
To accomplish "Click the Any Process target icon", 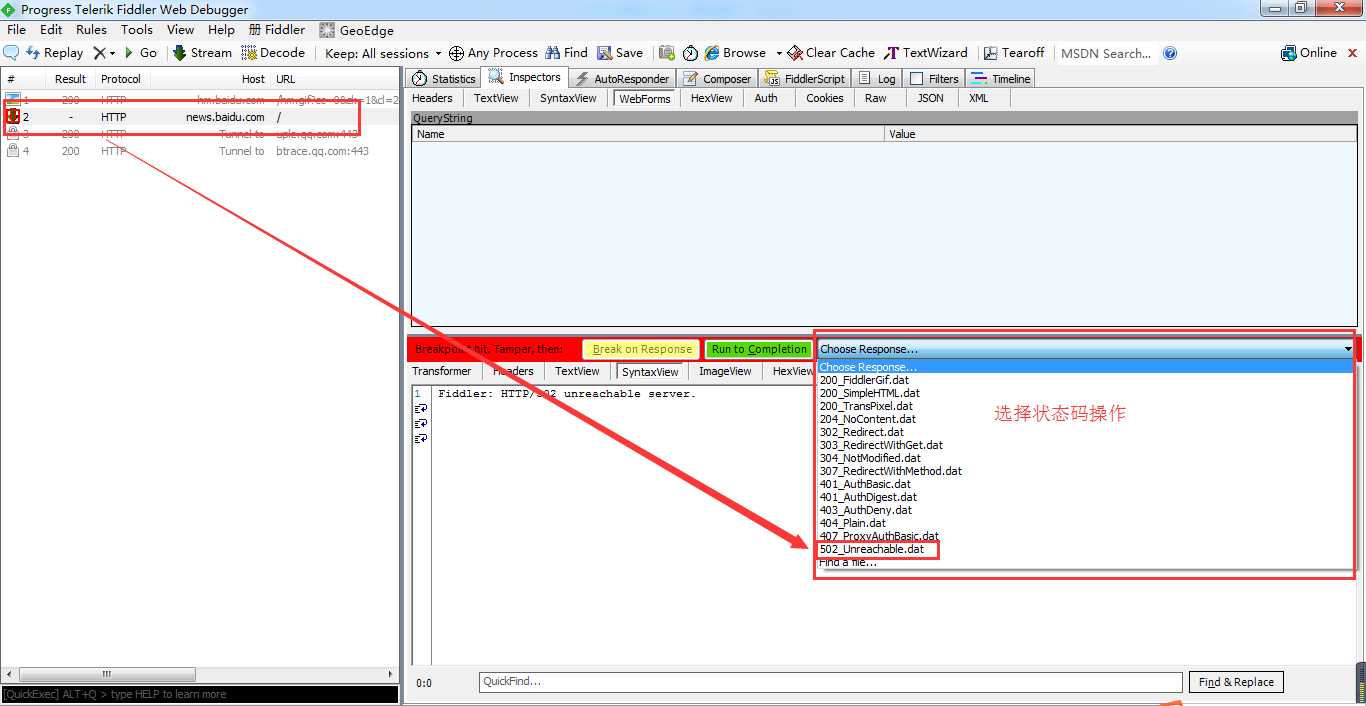I will [x=456, y=53].
